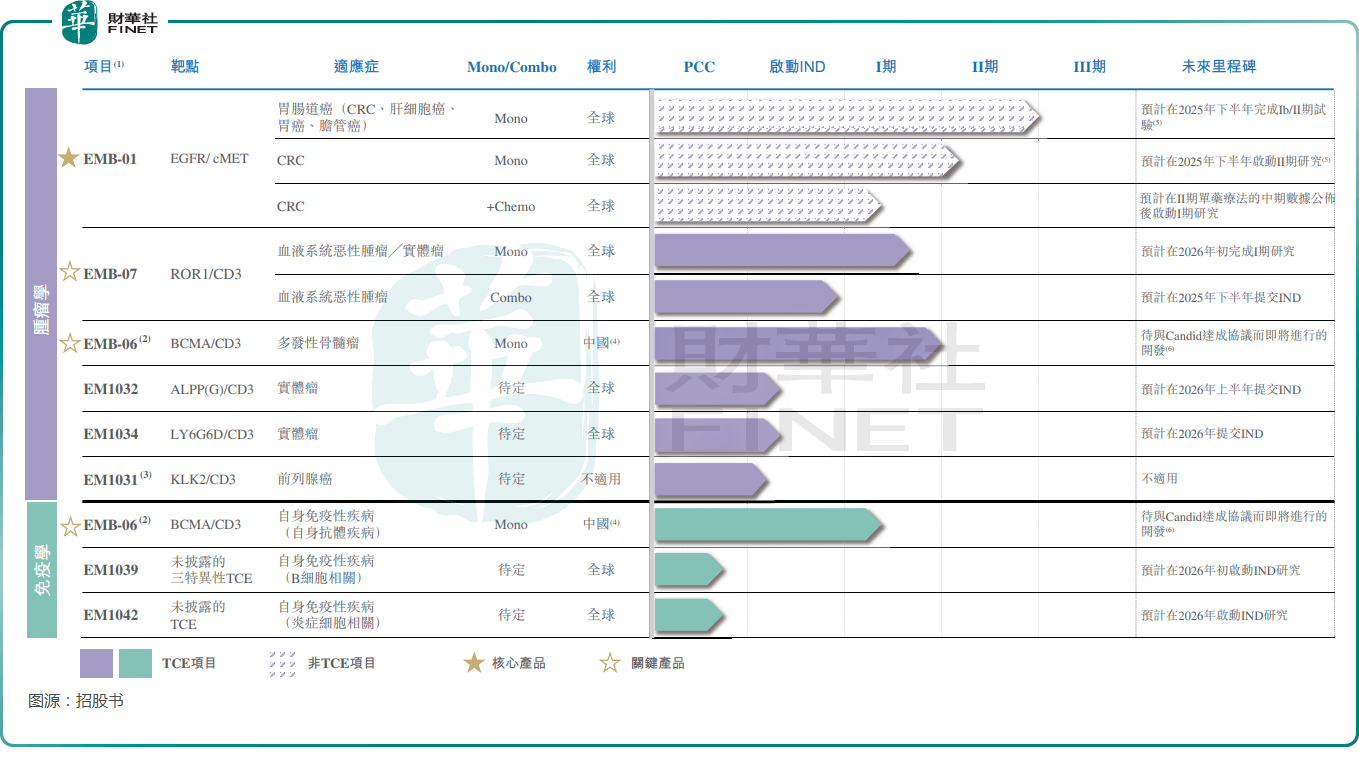
Task: Click the 图源：招股书 source caption
Action: coord(76,701)
